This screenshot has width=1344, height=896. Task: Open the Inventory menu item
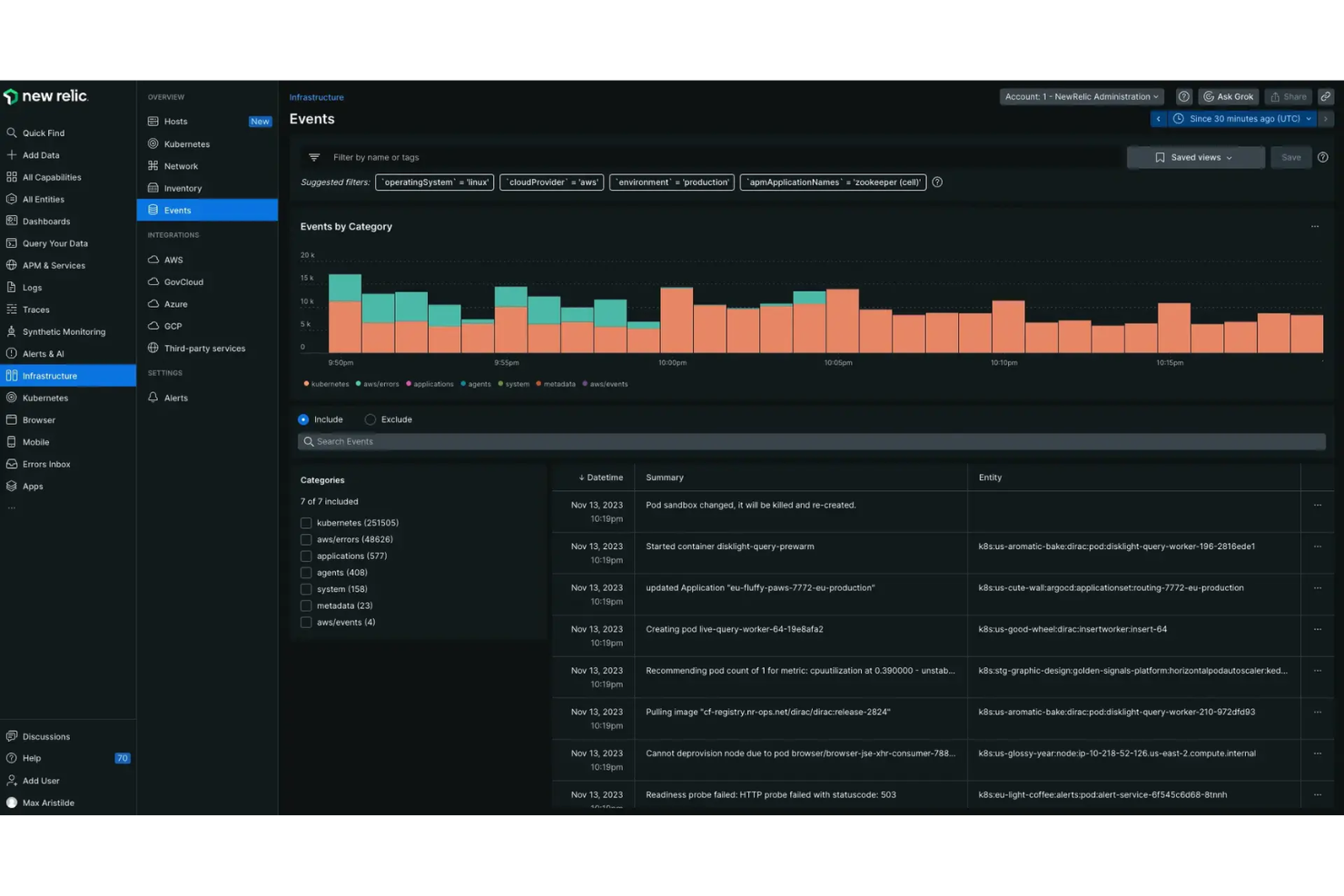(183, 188)
